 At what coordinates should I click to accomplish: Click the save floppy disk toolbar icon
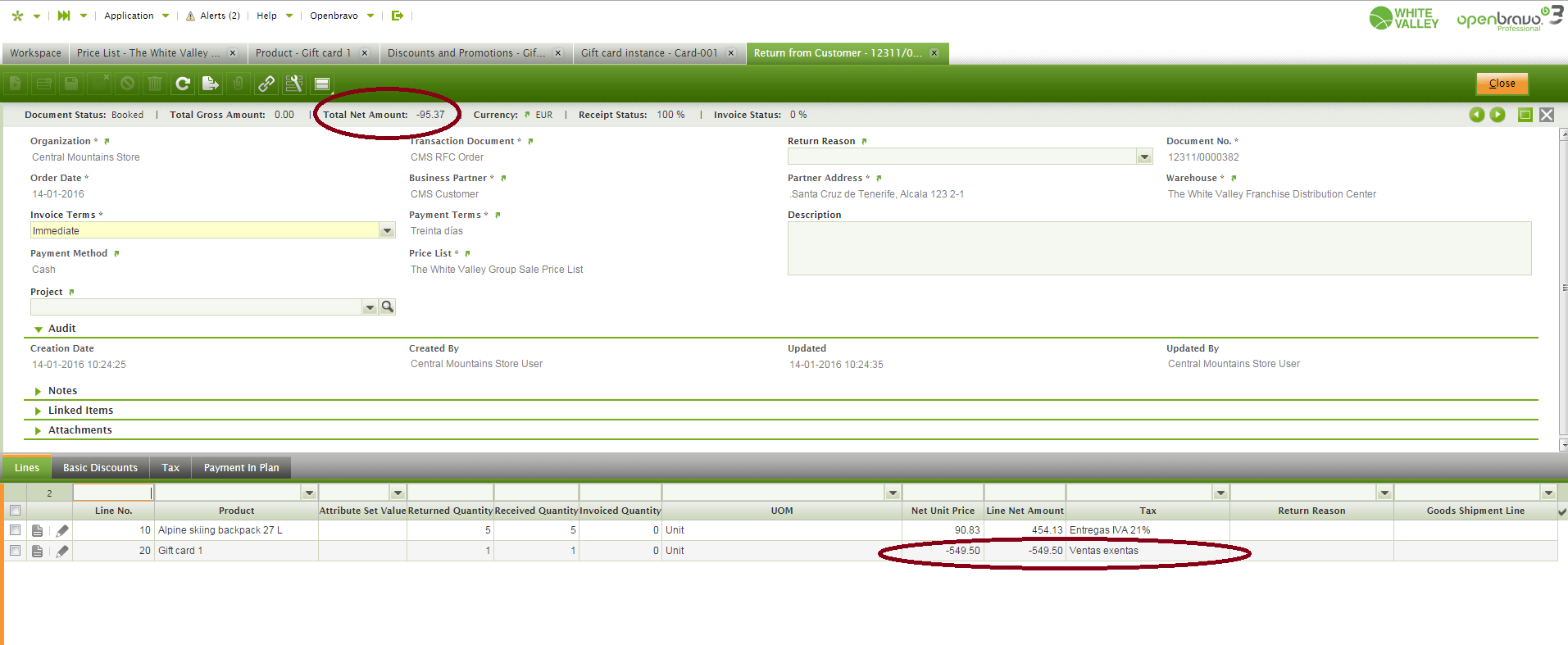[71, 84]
